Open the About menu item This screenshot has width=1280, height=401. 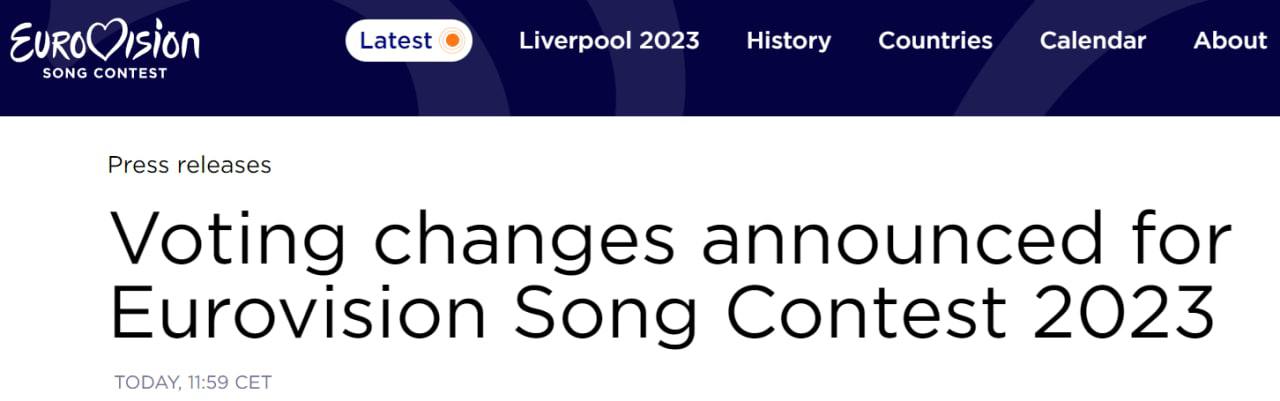pyautogui.click(x=1230, y=41)
